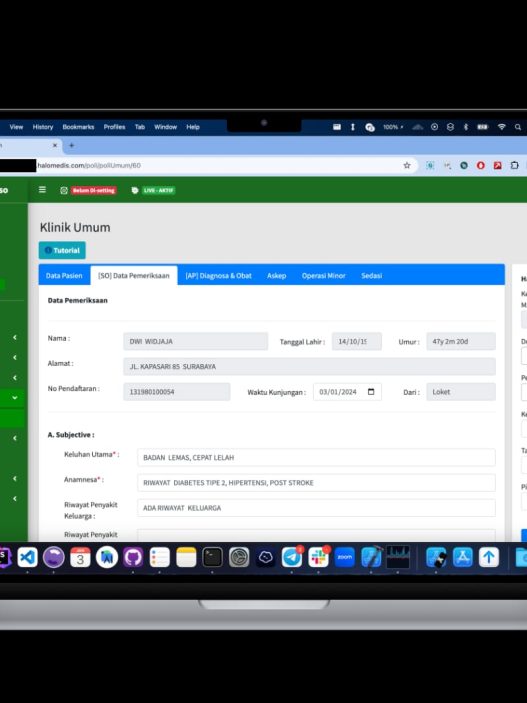Screen dimensions: 527x703
Task: Switch to the [AP] Diagnosa & Obat tab
Action: pos(218,276)
